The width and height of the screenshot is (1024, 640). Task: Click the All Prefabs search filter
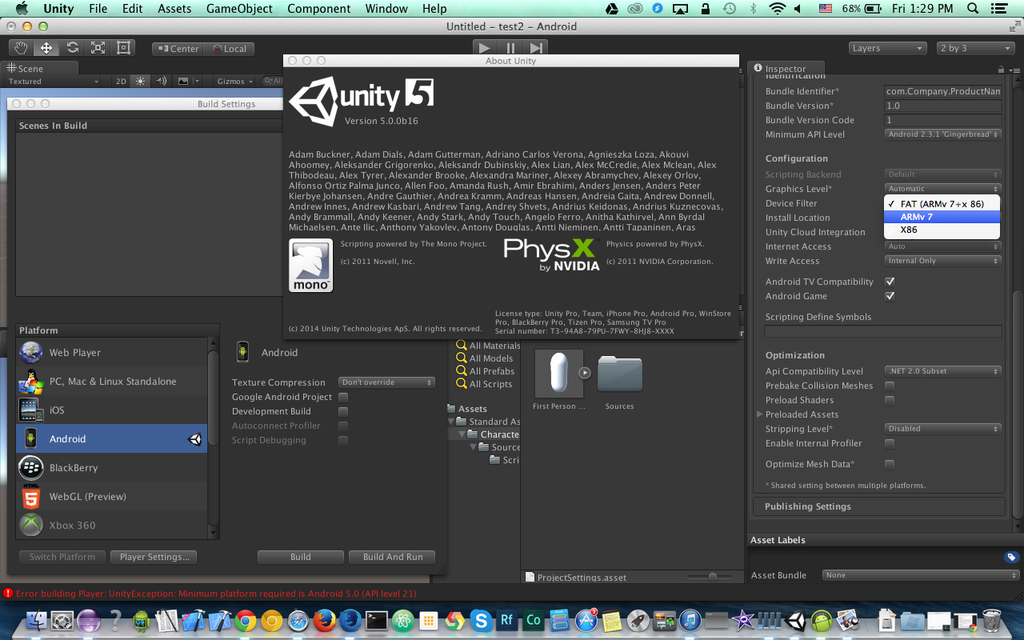tap(485, 371)
